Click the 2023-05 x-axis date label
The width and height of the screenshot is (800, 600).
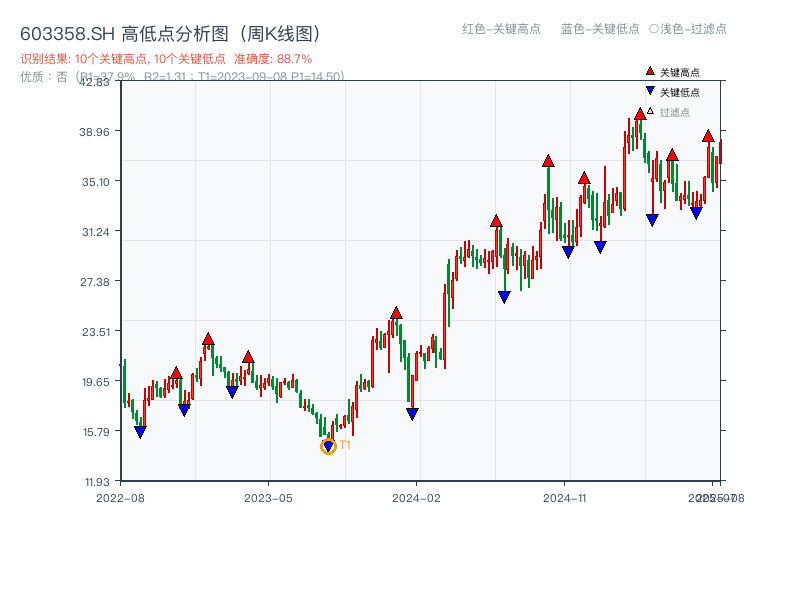pos(268,498)
